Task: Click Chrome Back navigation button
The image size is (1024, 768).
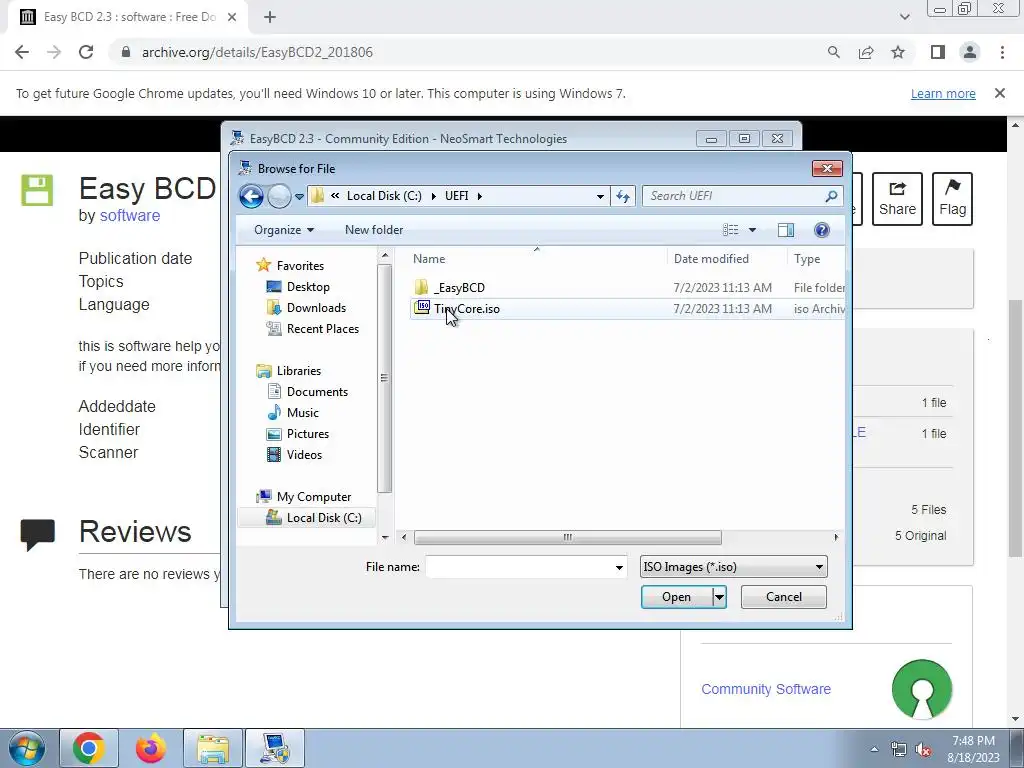Action: click(x=22, y=52)
